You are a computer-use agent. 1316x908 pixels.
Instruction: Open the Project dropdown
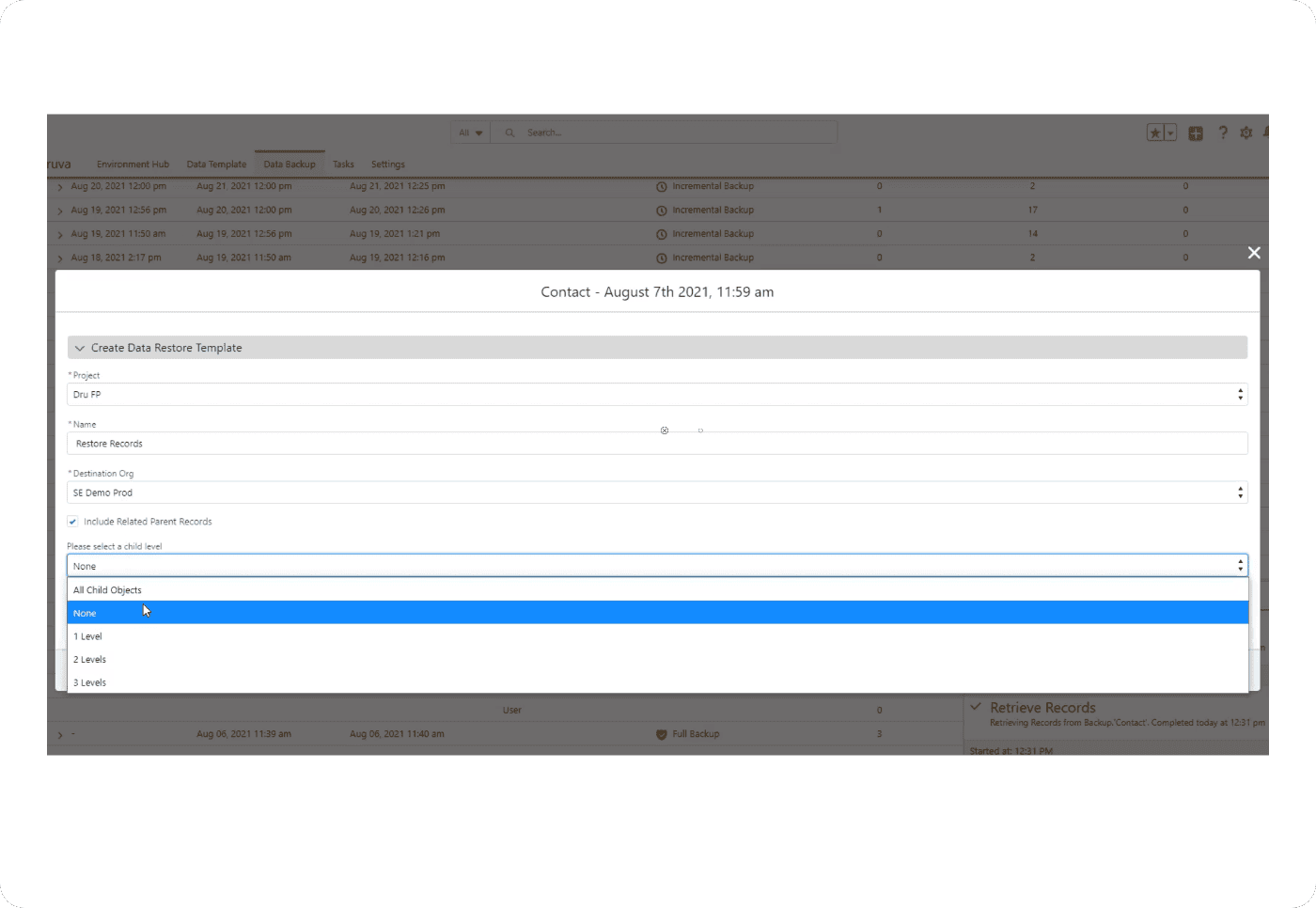point(657,395)
